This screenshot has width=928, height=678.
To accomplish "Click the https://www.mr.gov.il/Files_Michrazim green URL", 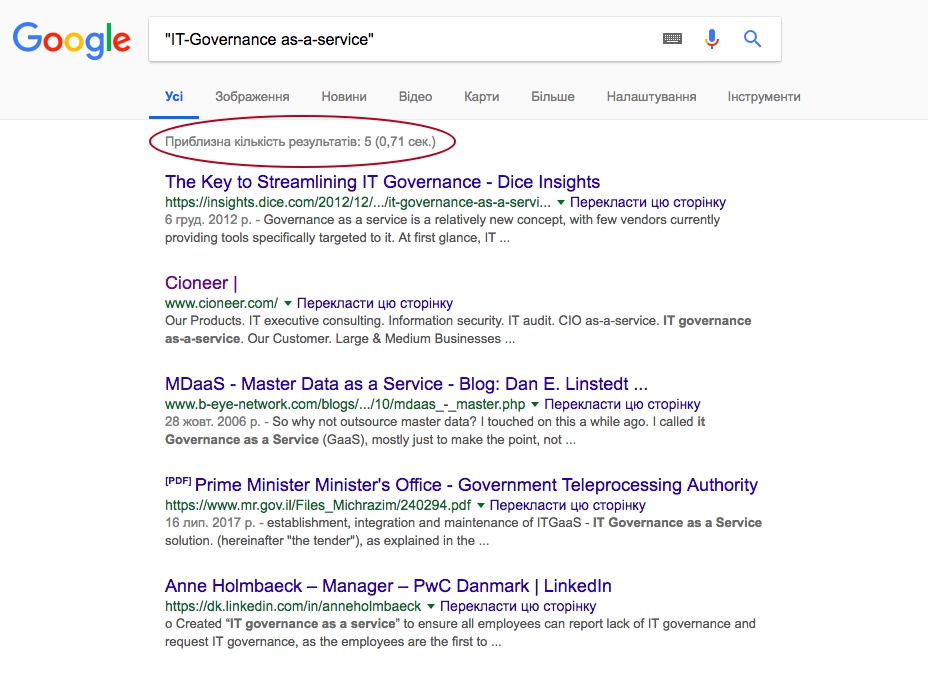I will pos(318,506).
